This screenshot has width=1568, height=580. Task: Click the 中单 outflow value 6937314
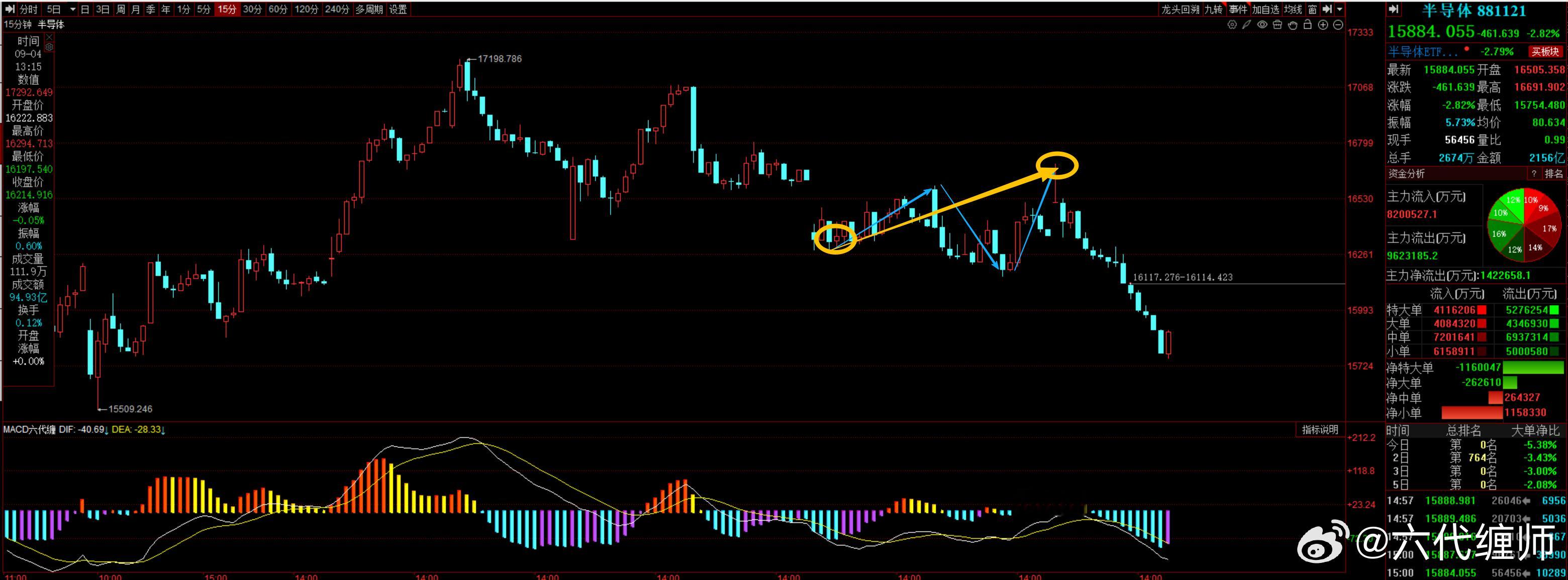[1527, 337]
